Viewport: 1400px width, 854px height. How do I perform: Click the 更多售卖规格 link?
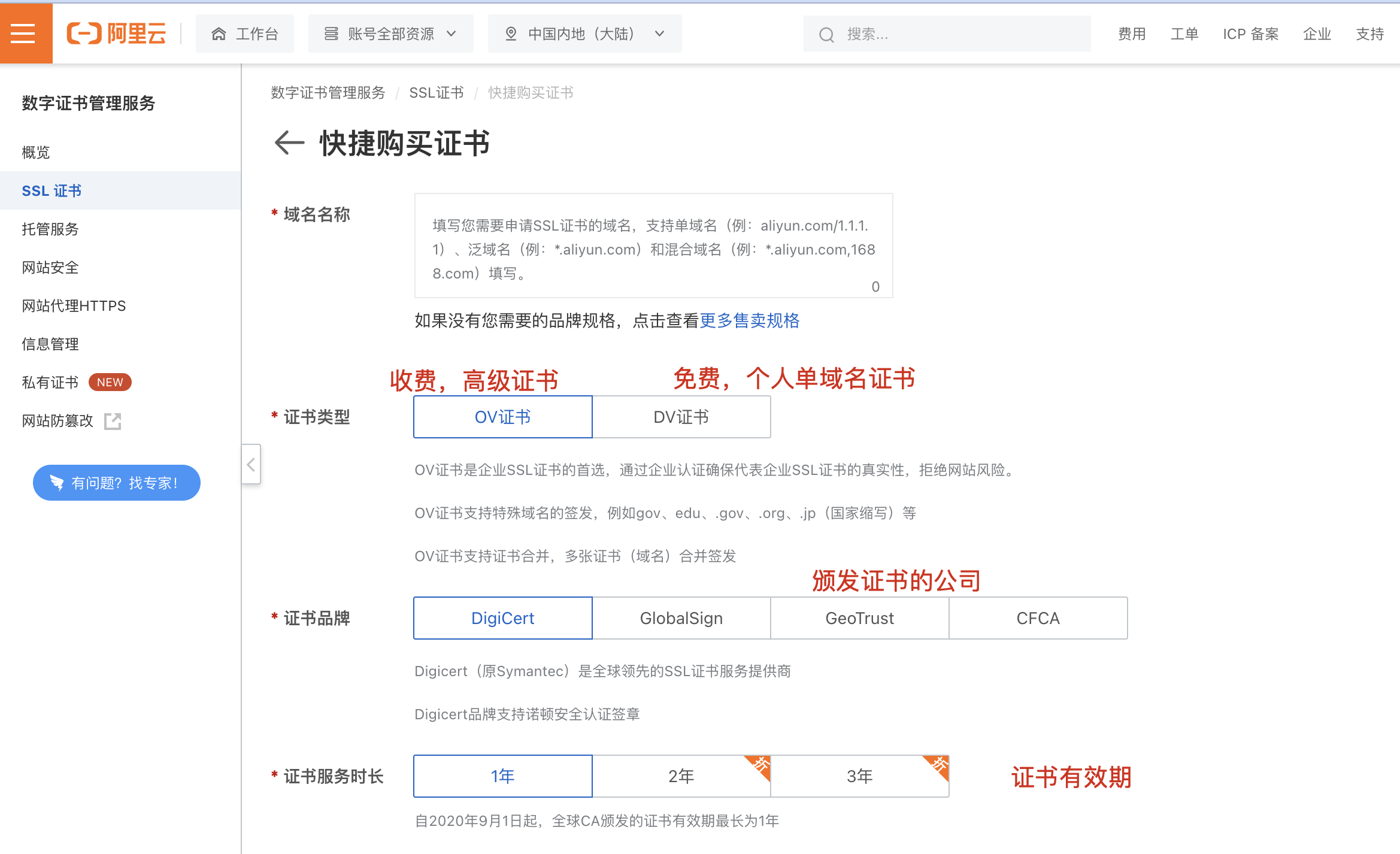point(749,321)
